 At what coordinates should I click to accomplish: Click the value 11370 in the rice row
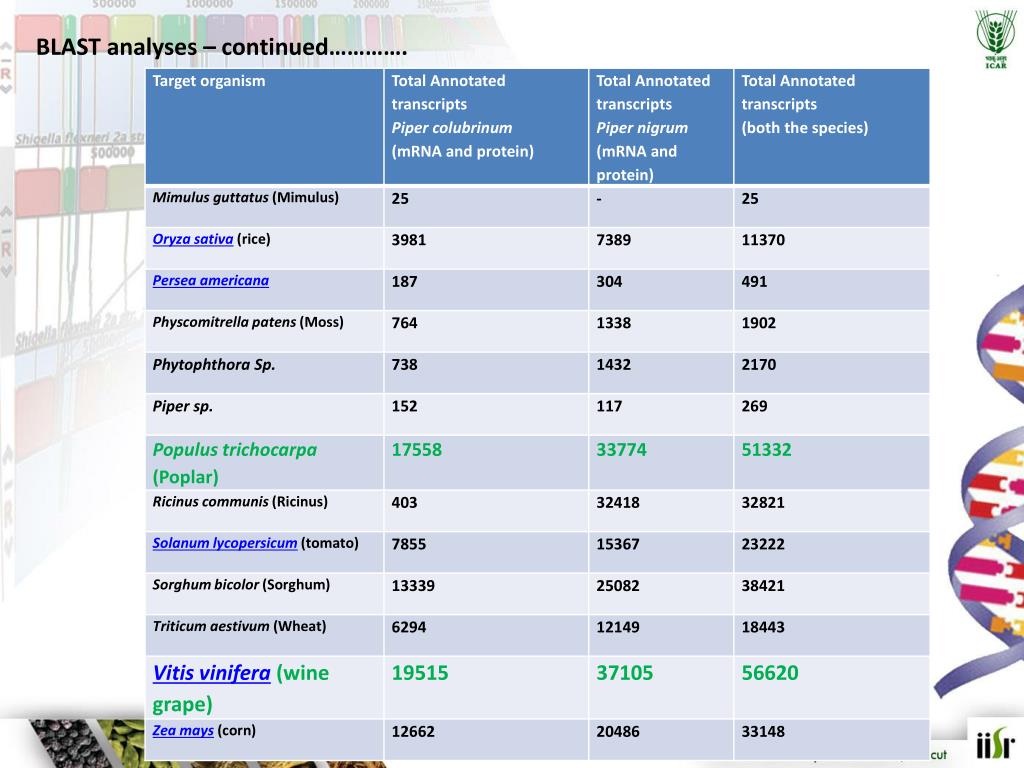coord(763,240)
